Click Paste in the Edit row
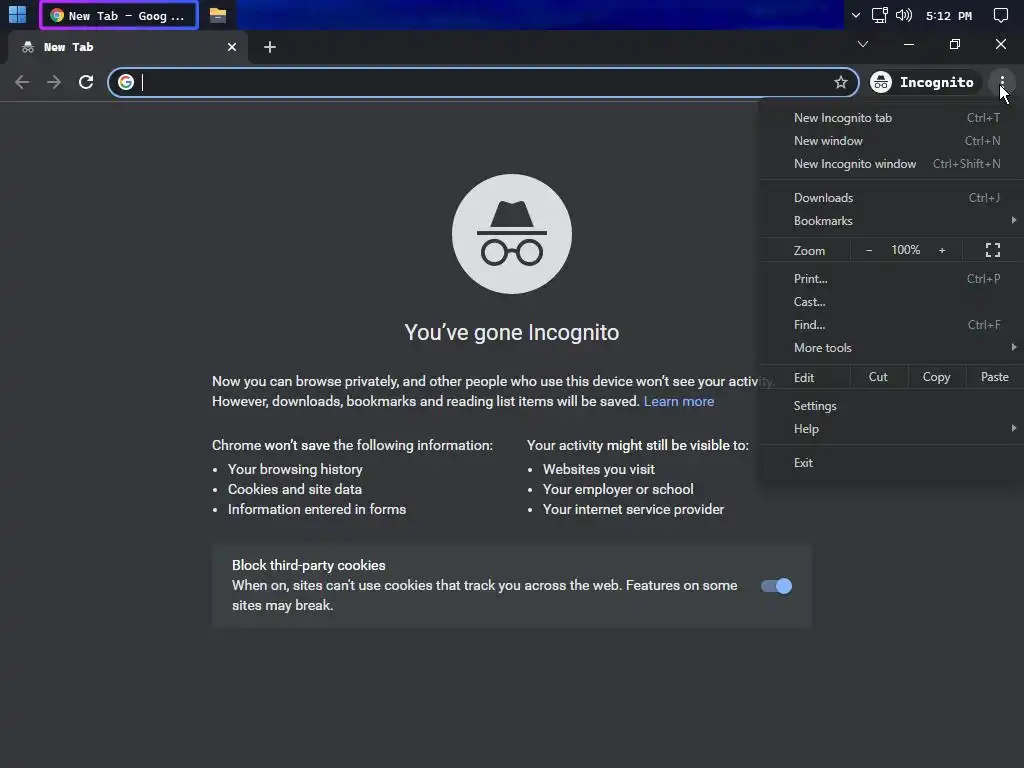Viewport: 1024px width, 768px height. tap(995, 377)
